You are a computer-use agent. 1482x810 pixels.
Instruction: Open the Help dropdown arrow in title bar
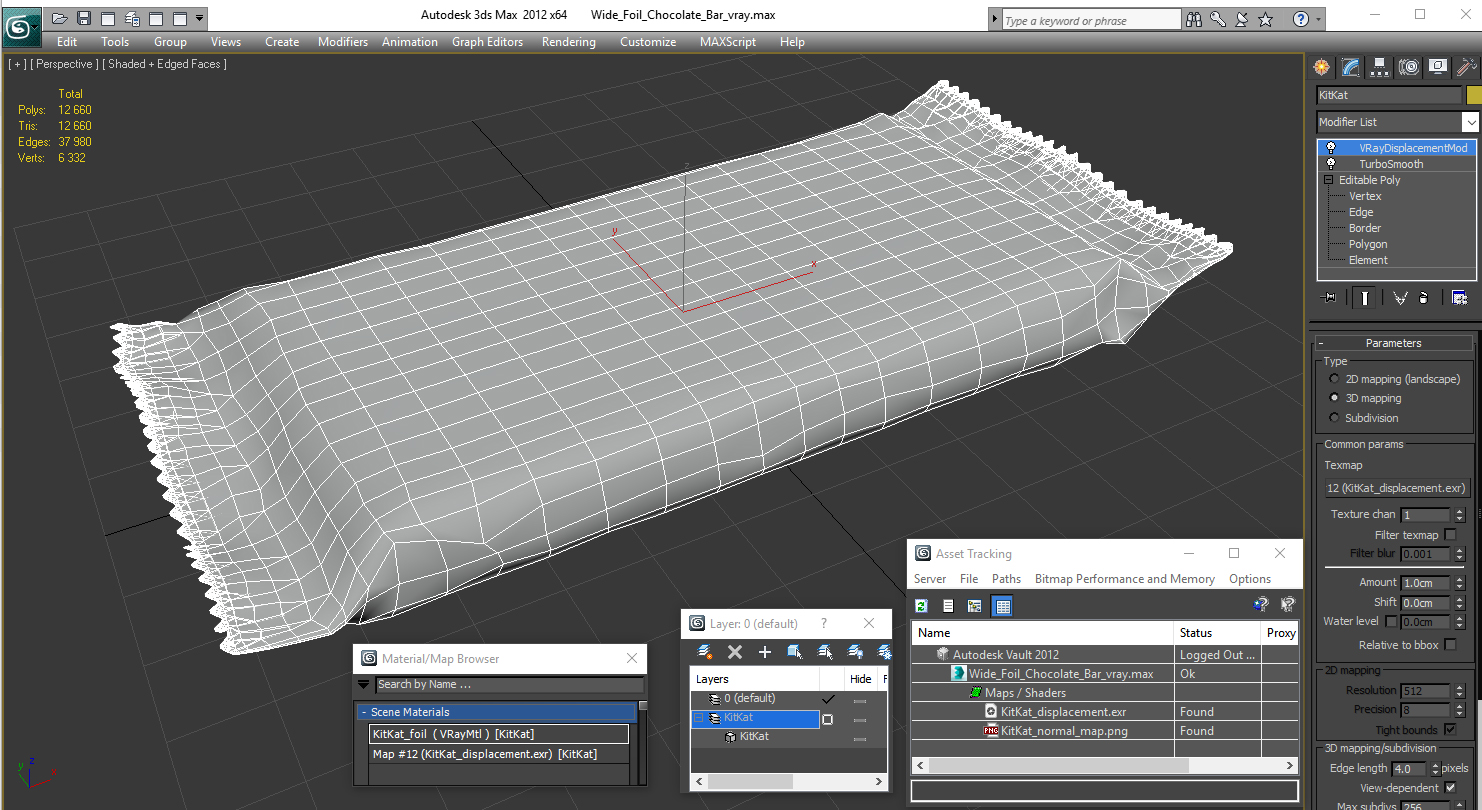(x=1318, y=19)
